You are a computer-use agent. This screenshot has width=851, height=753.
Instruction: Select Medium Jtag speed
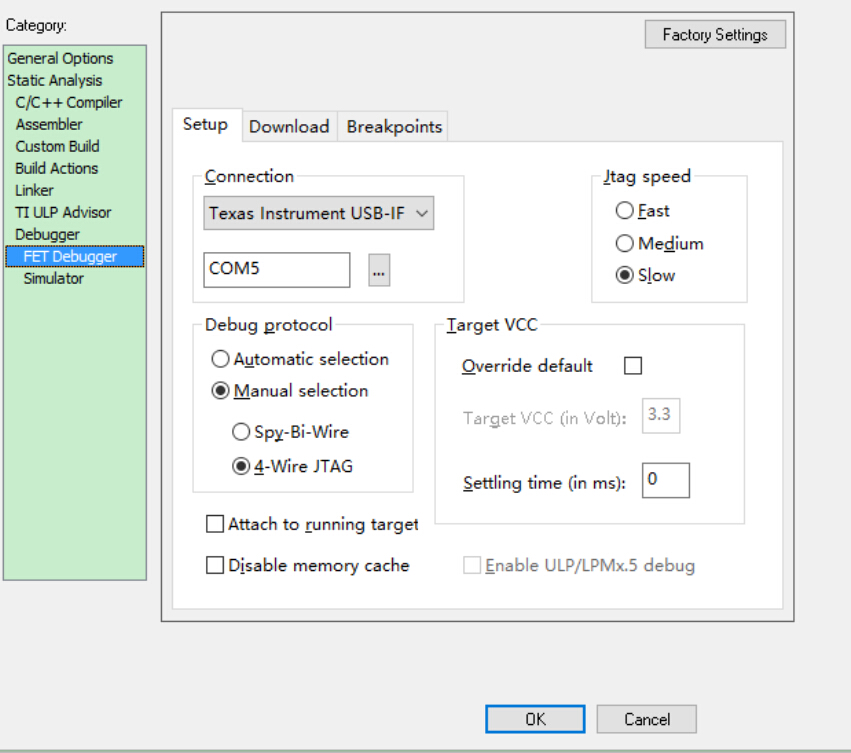(x=625, y=243)
